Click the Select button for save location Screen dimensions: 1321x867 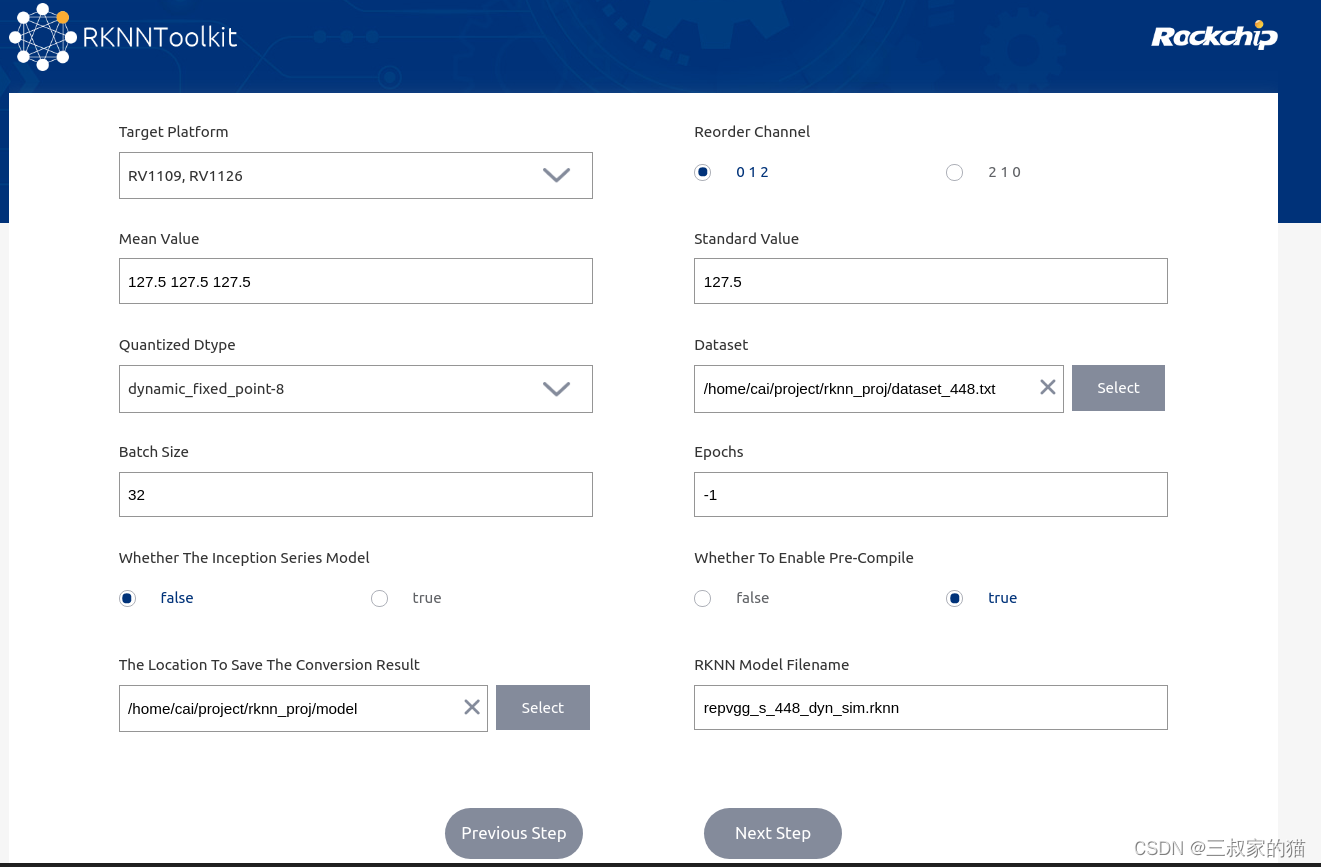tap(543, 707)
